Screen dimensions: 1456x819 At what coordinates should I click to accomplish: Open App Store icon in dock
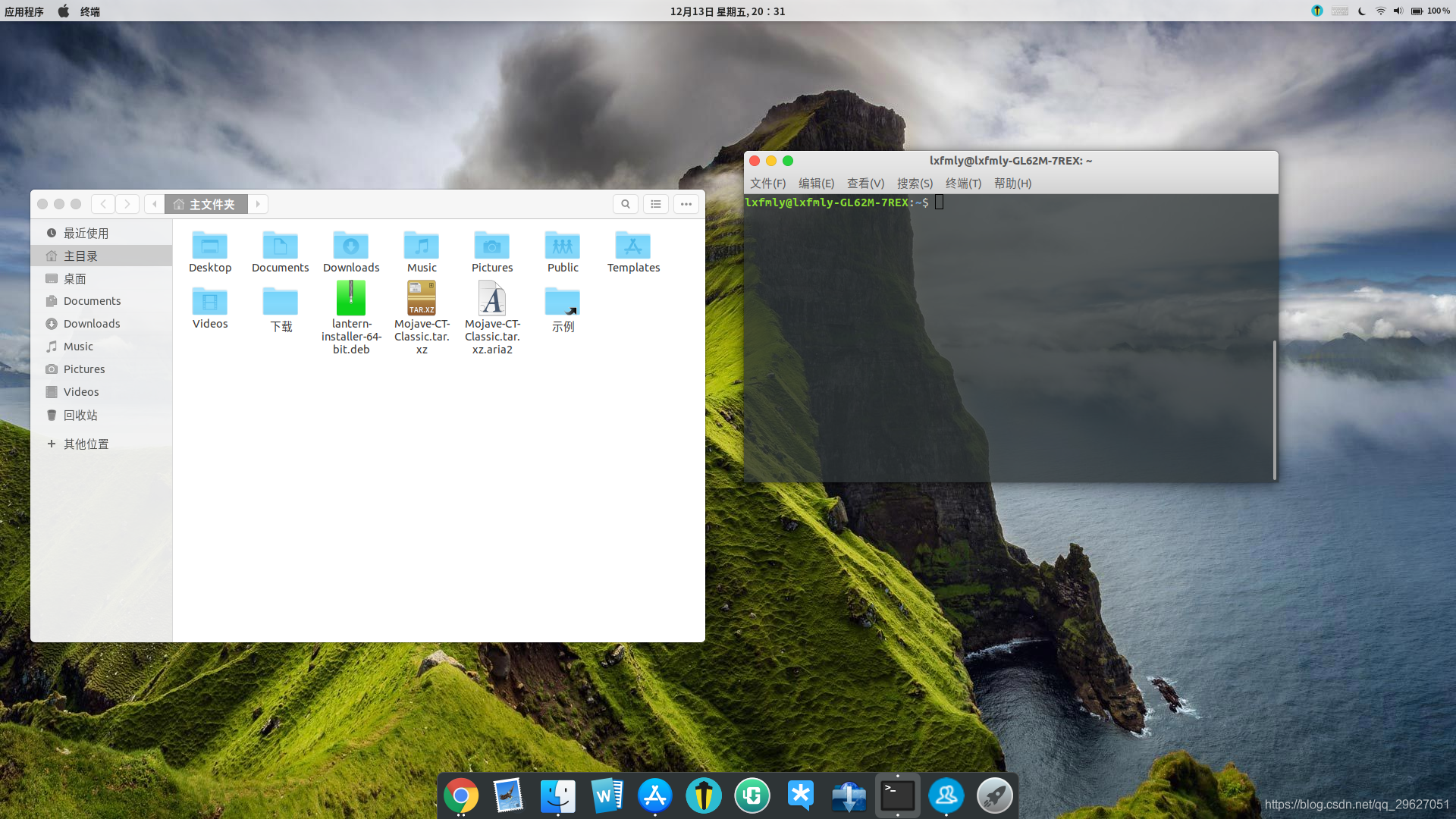(654, 795)
